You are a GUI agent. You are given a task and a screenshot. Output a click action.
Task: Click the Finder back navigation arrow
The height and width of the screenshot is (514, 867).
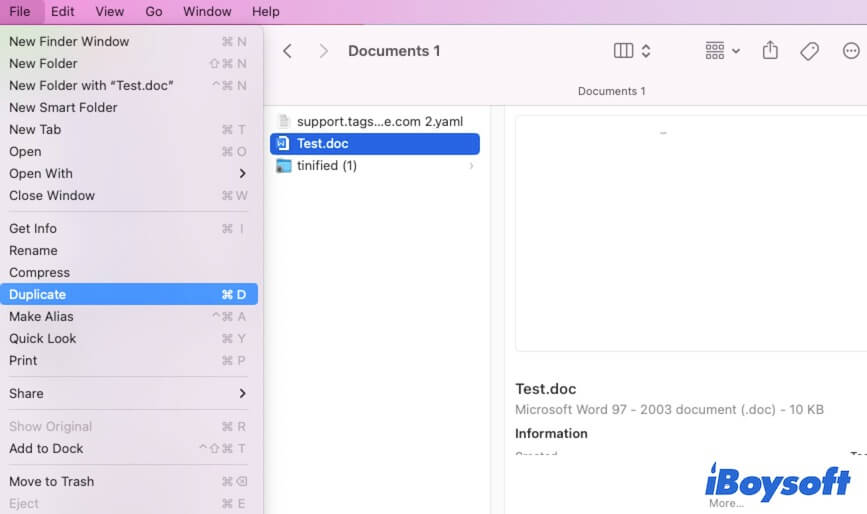tap(287, 51)
